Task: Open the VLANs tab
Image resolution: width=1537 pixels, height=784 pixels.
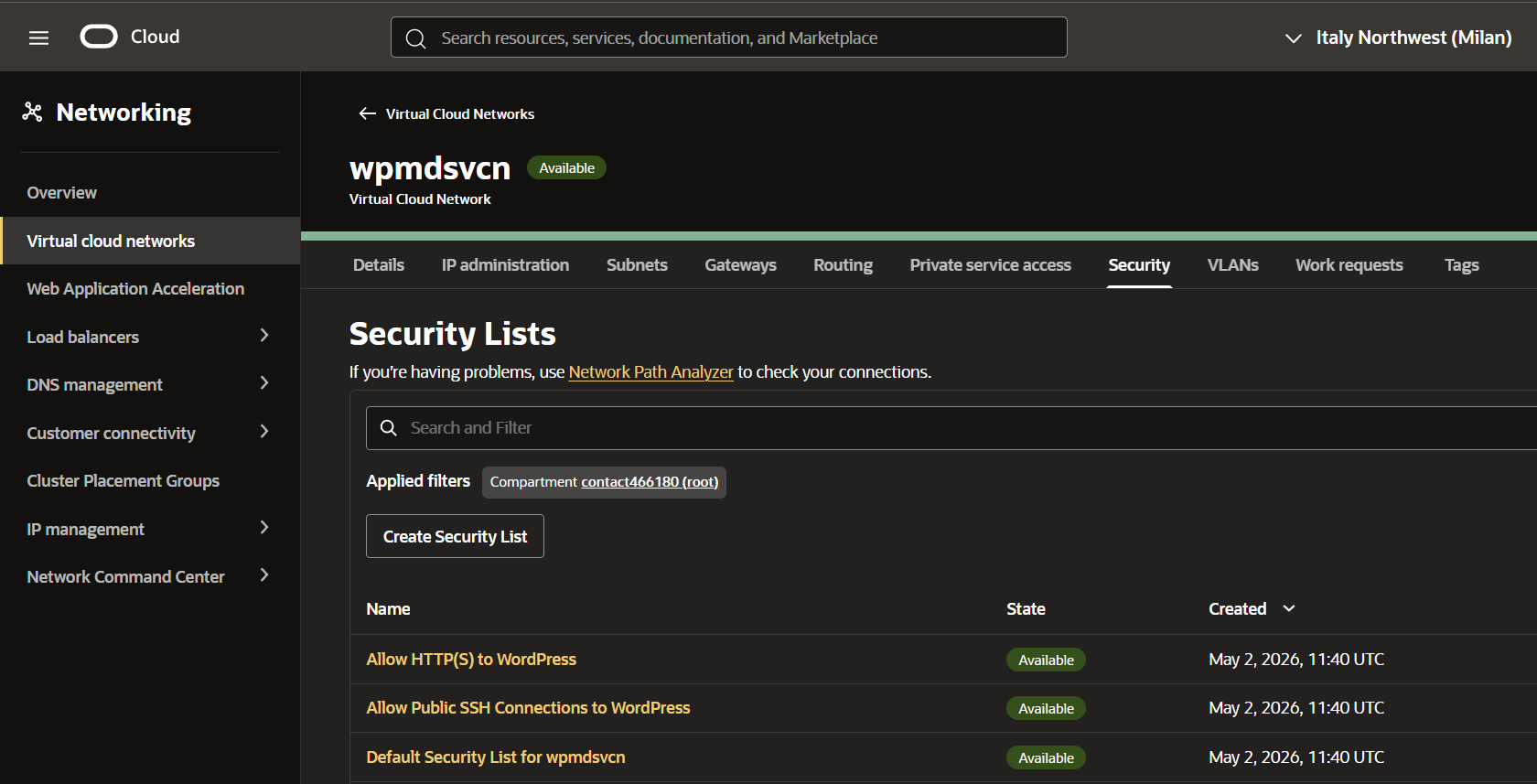Action: tap(1232, 265)
